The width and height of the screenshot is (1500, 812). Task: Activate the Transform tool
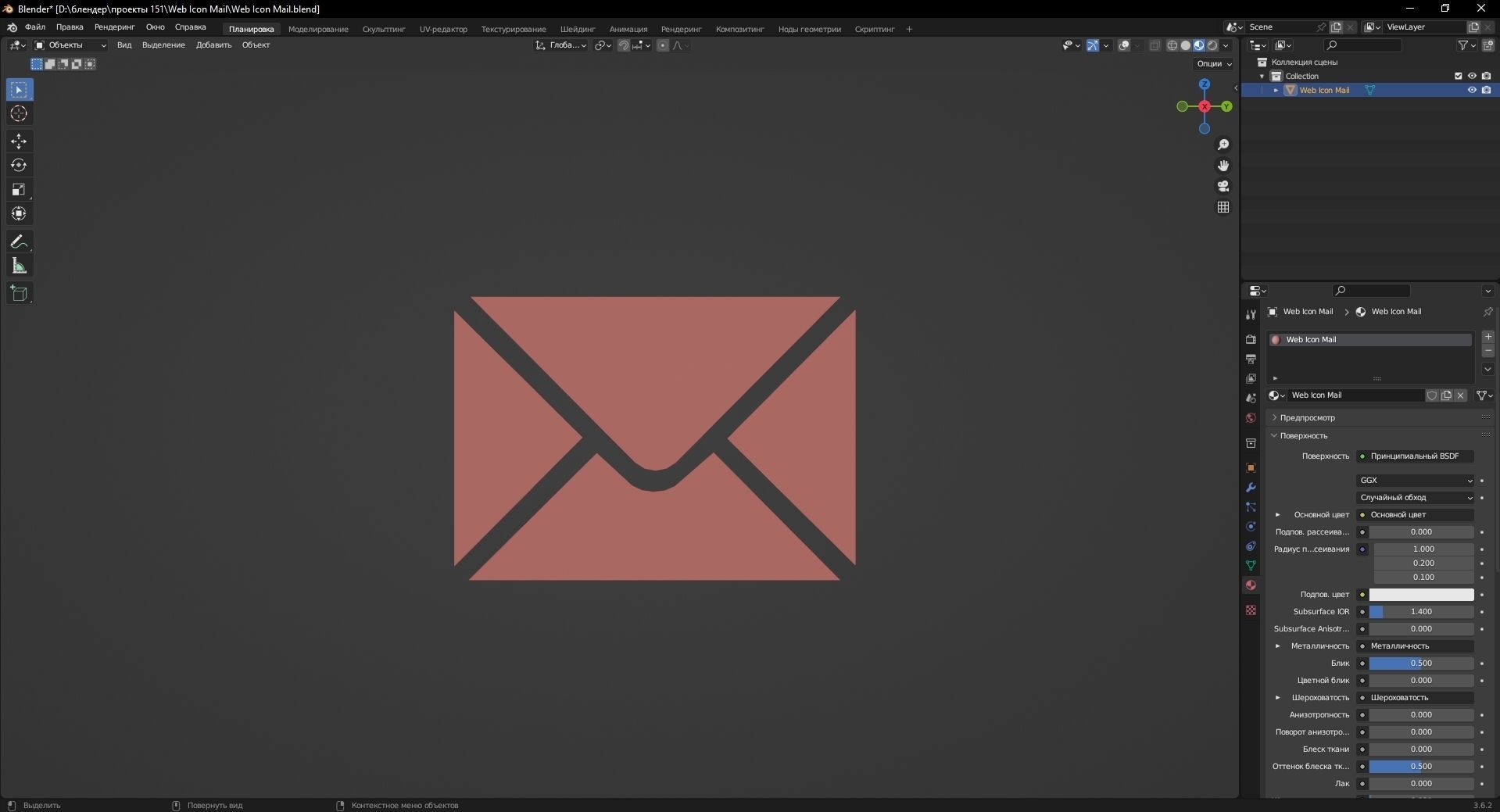click(x=20, y=214)
